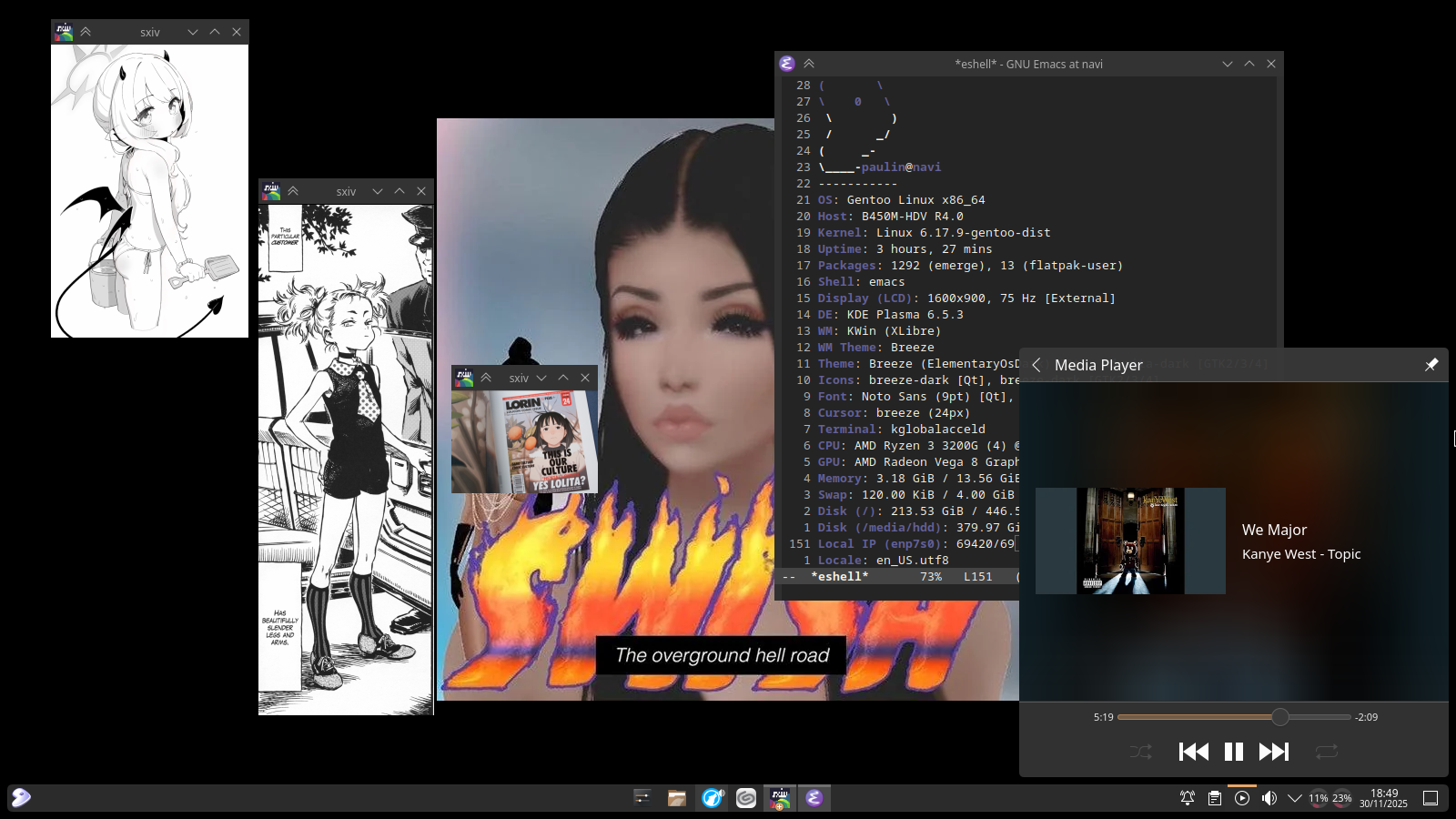Open the file manager from the taskbar
The height and width of the screenshot is (819, 1456).
pos(676,798)
